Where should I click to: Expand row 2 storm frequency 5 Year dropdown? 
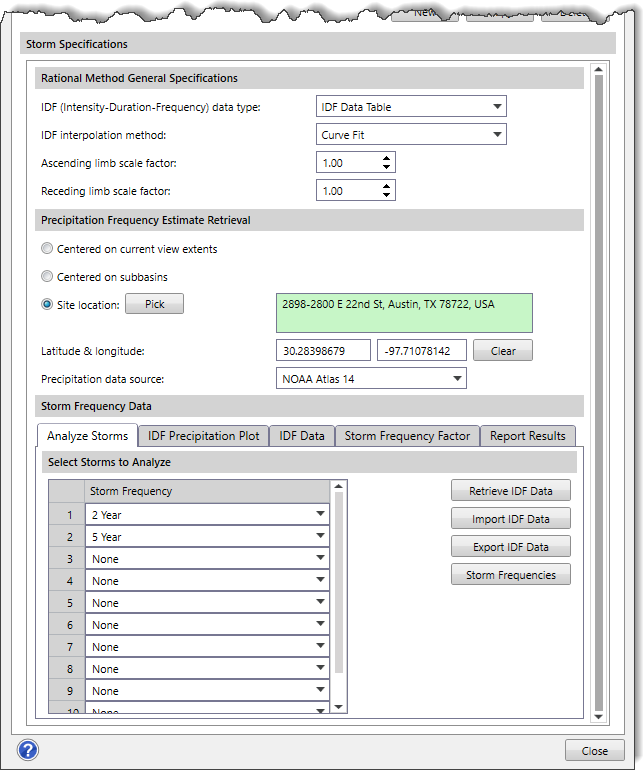click(320, 536)
